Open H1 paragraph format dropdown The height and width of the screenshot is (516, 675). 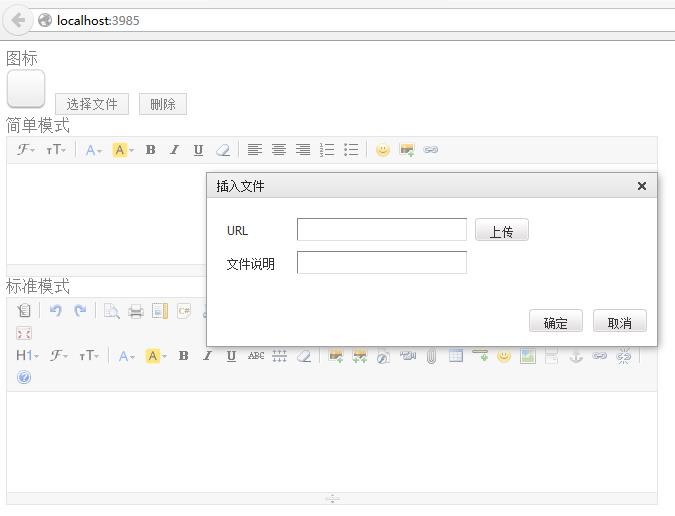click(x=27, y=355)
